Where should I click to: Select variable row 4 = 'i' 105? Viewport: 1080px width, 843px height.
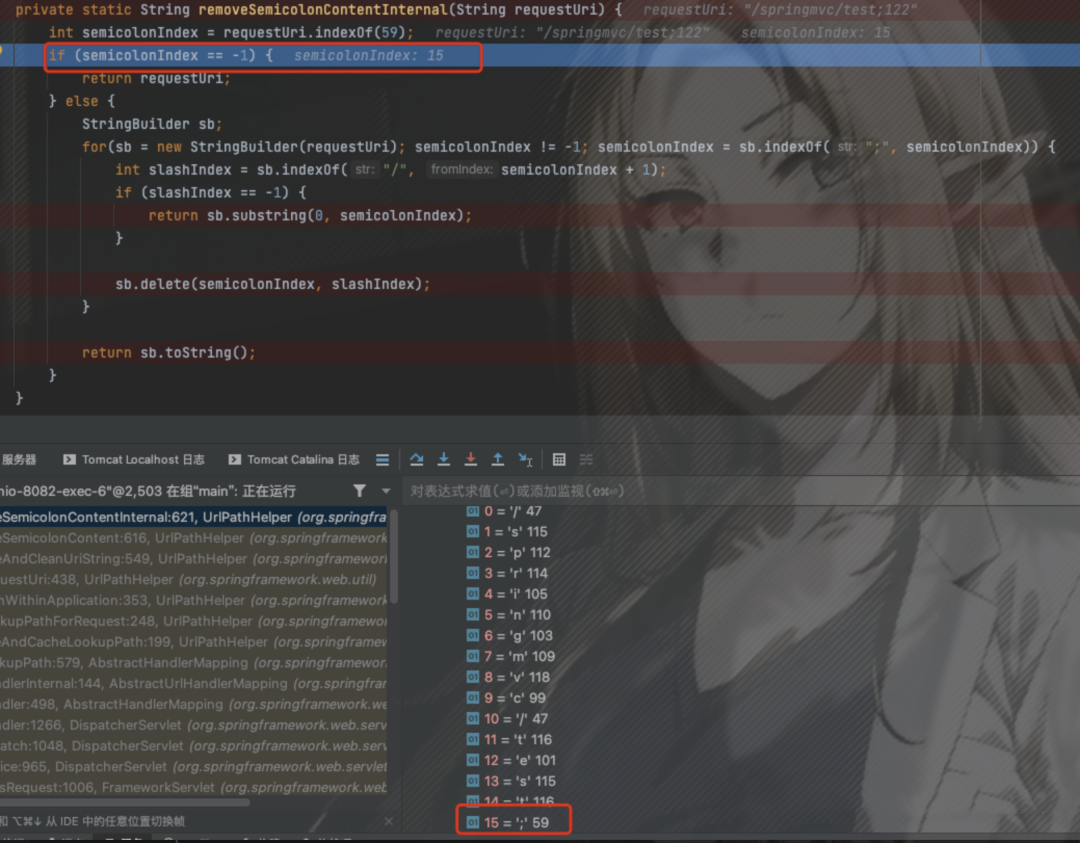pyautogui.click(x=507, y=594)
